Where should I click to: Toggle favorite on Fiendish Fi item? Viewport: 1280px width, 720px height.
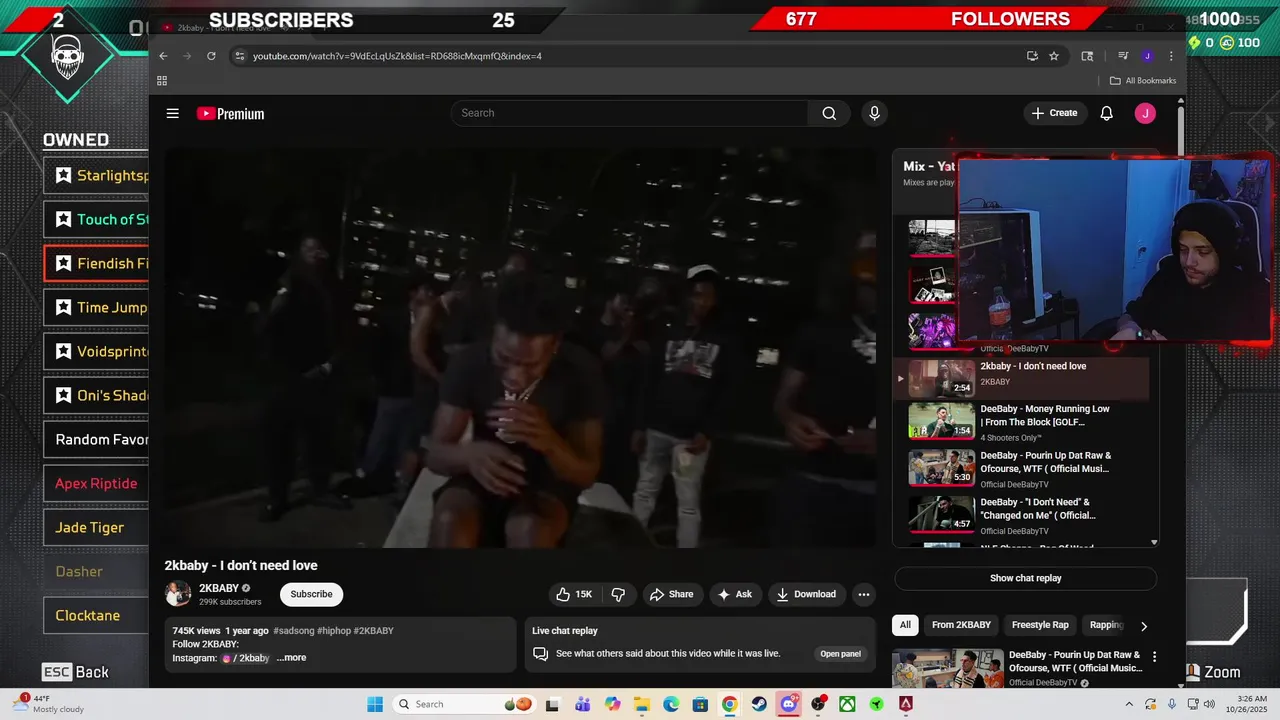click(63, 264)
